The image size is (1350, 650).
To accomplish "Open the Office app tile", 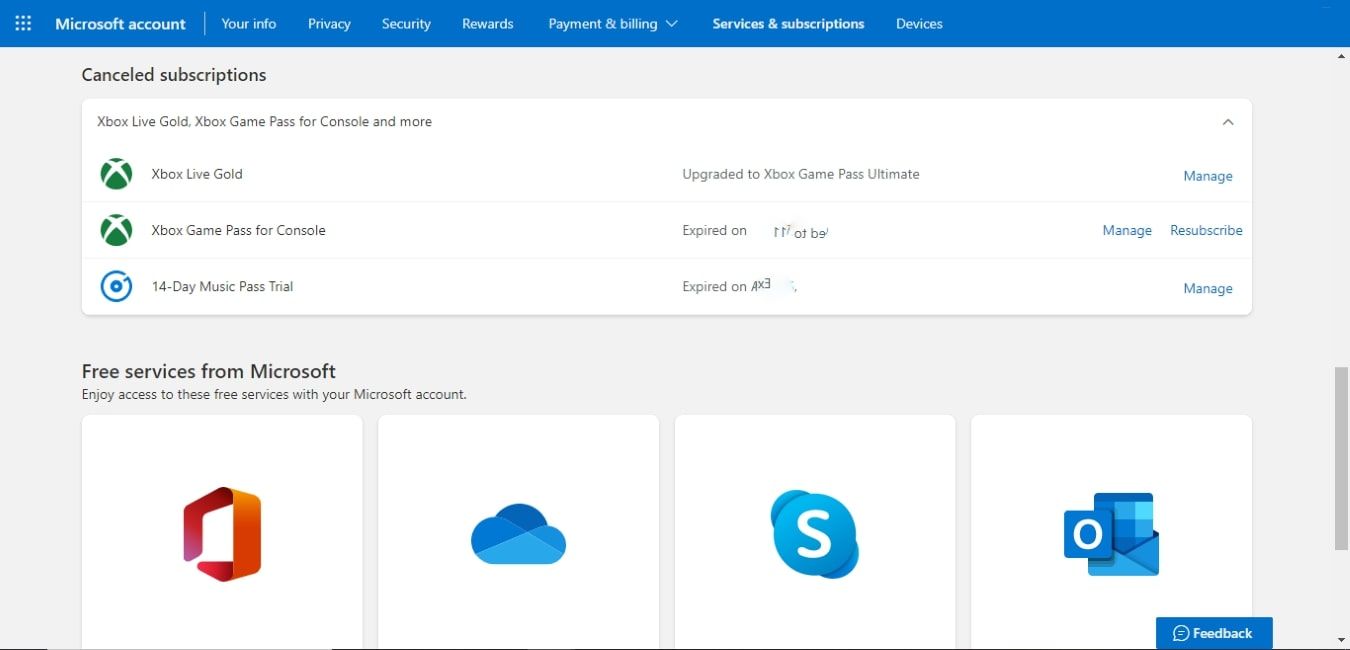I will pyautogui.click(x=222, y=533).
